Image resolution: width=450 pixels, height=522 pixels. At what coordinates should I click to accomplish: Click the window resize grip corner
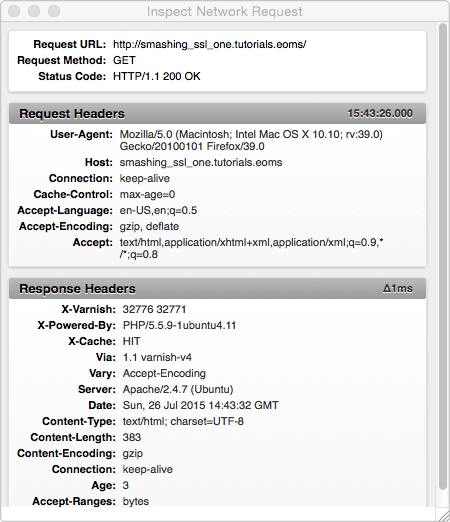pos(443,515)
